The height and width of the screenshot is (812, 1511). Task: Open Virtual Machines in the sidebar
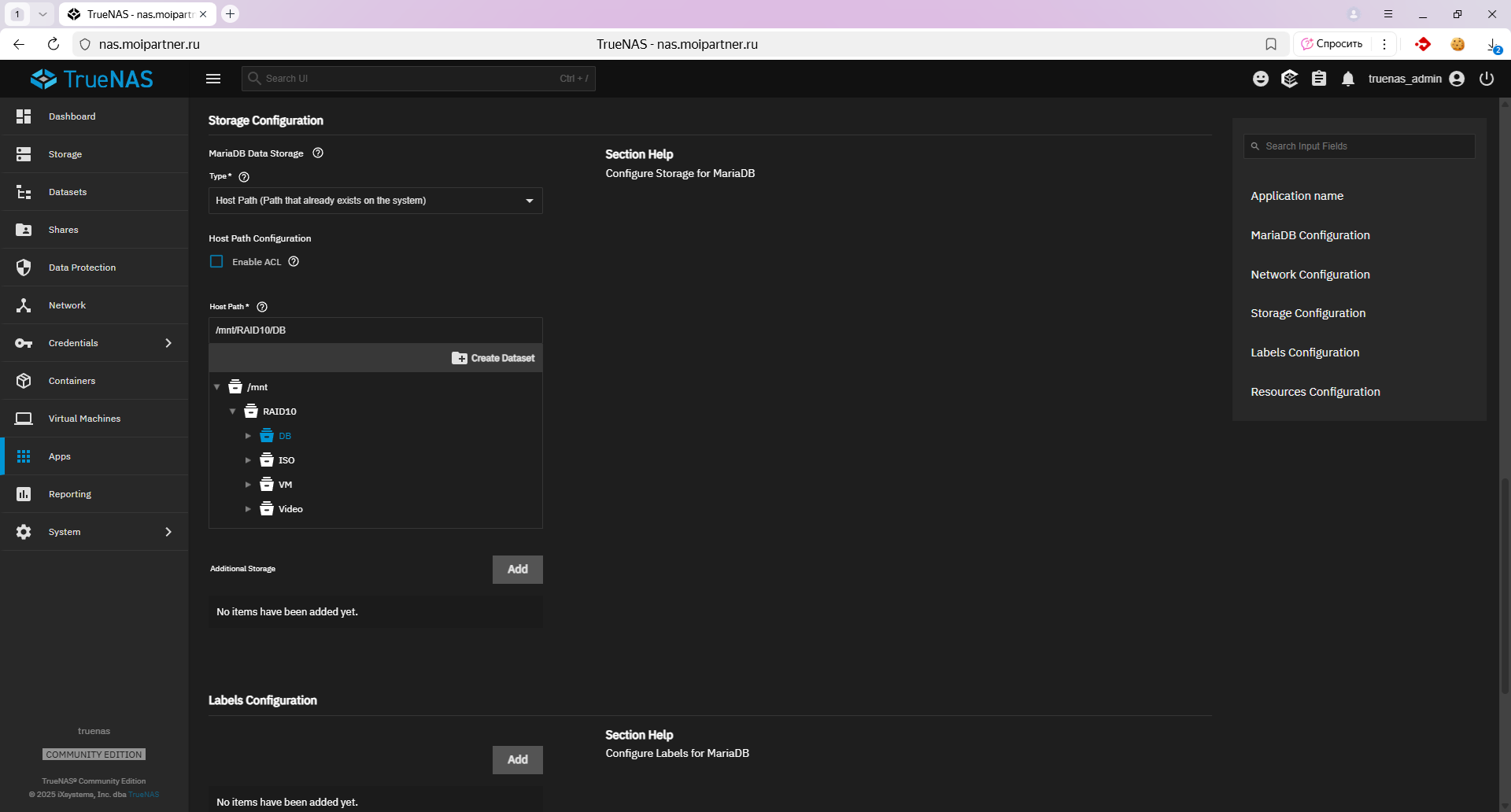[84, 419]
